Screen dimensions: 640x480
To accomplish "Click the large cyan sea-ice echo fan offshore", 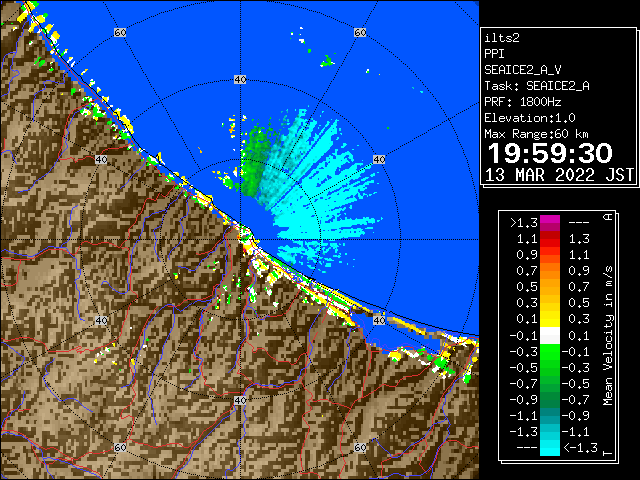I will [318, 192].
